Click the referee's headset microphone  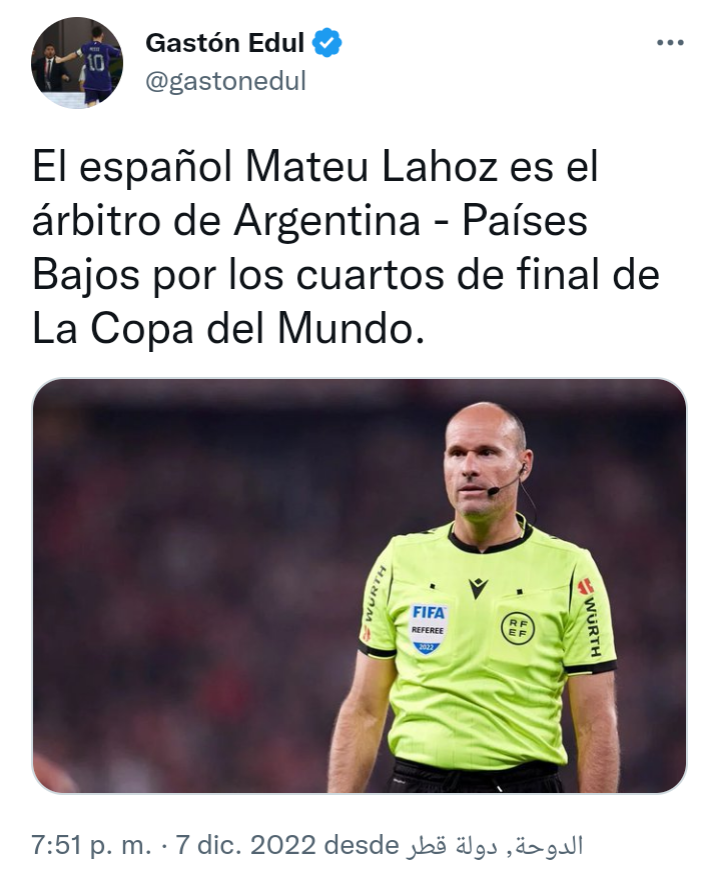point(493,490)
